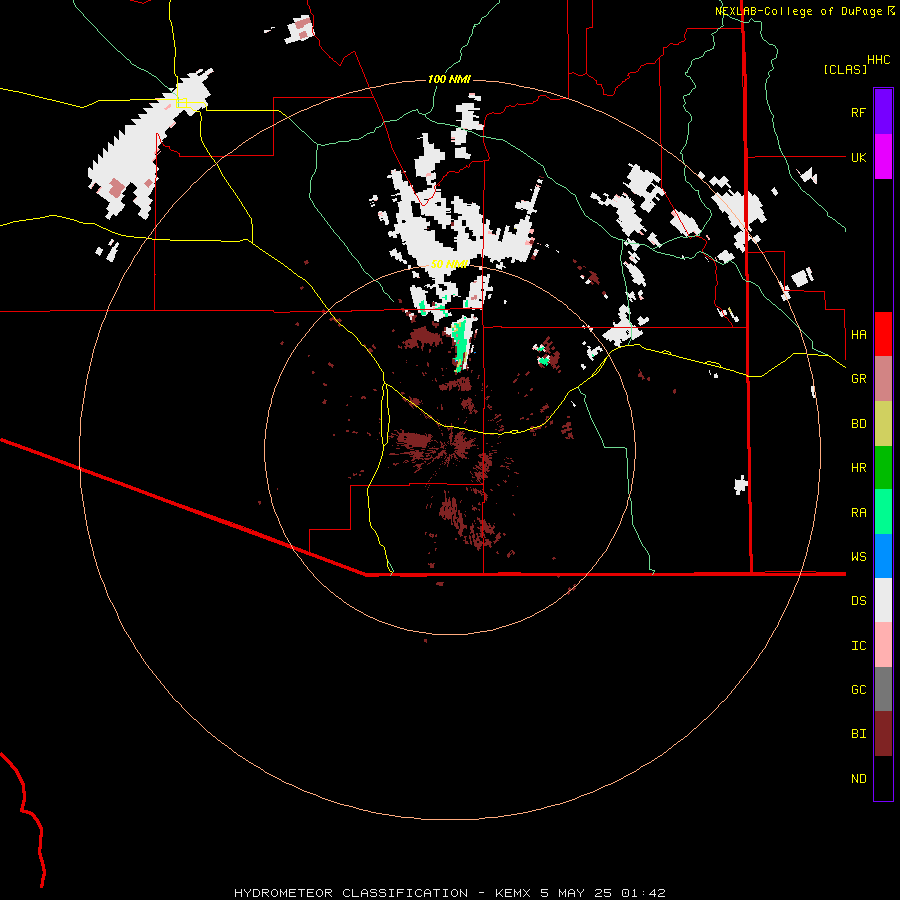
Task: Click the ND legend label
Action: 858,778
